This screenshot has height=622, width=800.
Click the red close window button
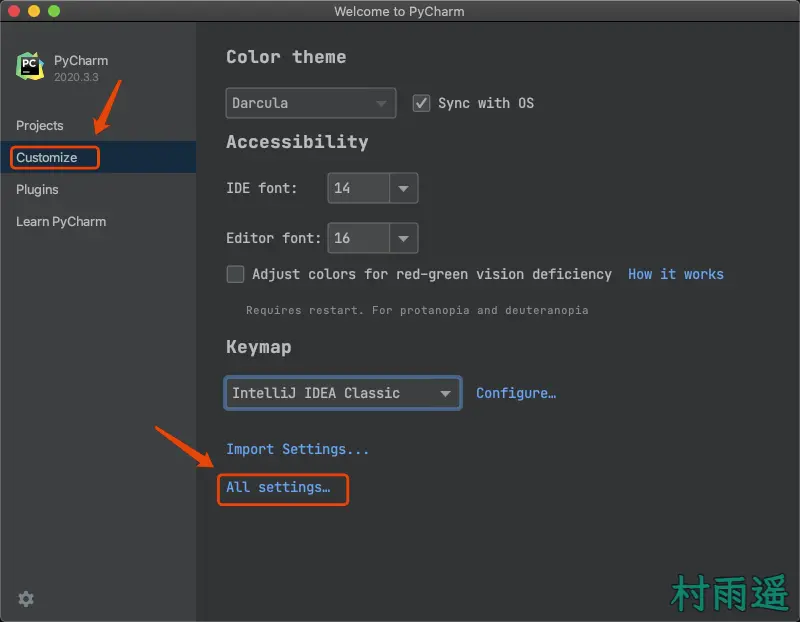pos(14,11)
